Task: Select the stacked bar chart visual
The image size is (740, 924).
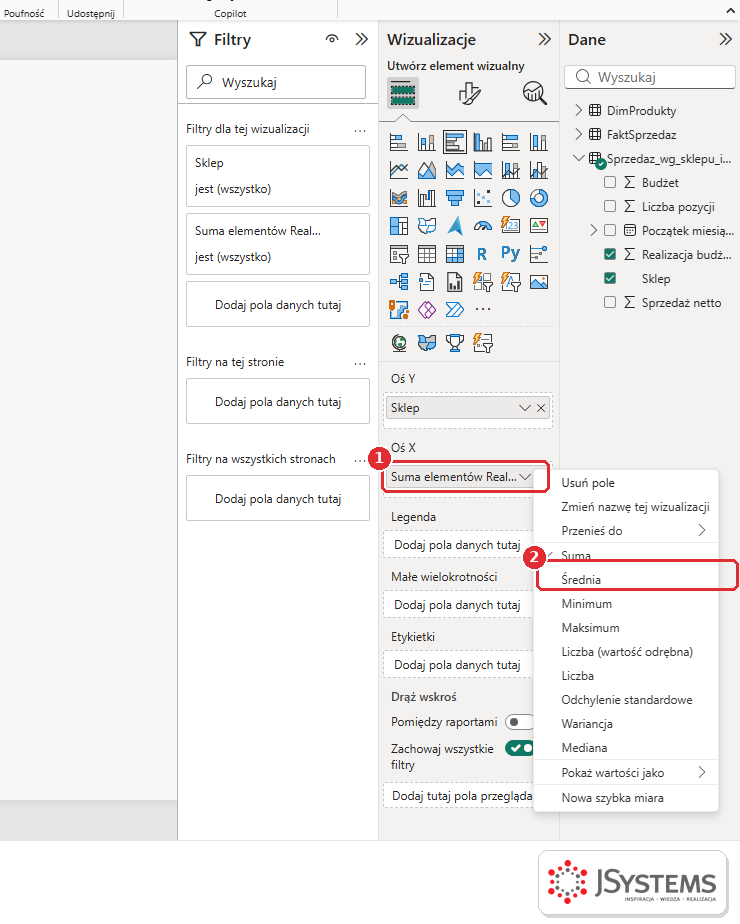Action: [x=399, y=142]
